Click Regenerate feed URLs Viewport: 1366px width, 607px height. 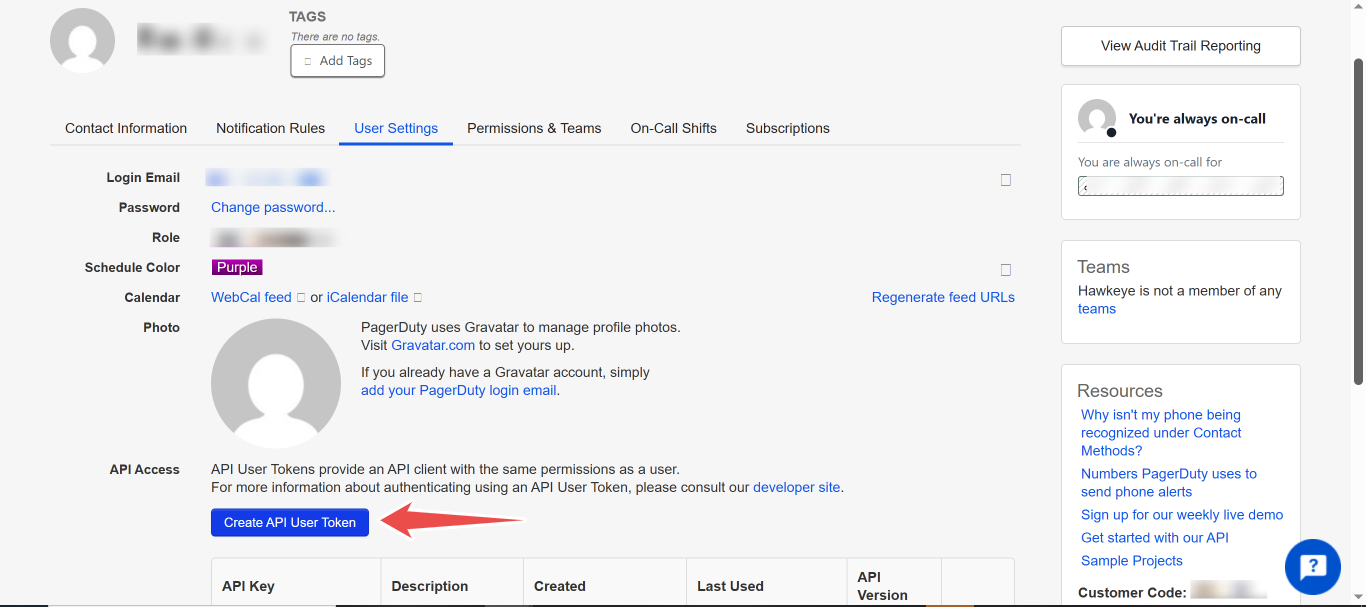tap(943, 297)
